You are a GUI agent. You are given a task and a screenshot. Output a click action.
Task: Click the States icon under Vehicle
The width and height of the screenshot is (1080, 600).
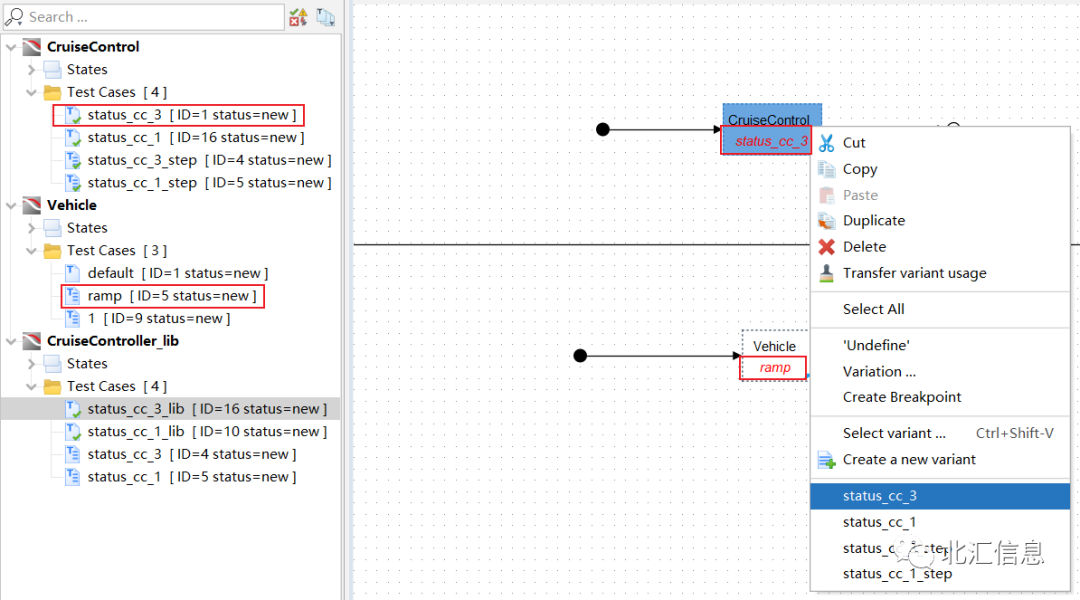(52, 227)
